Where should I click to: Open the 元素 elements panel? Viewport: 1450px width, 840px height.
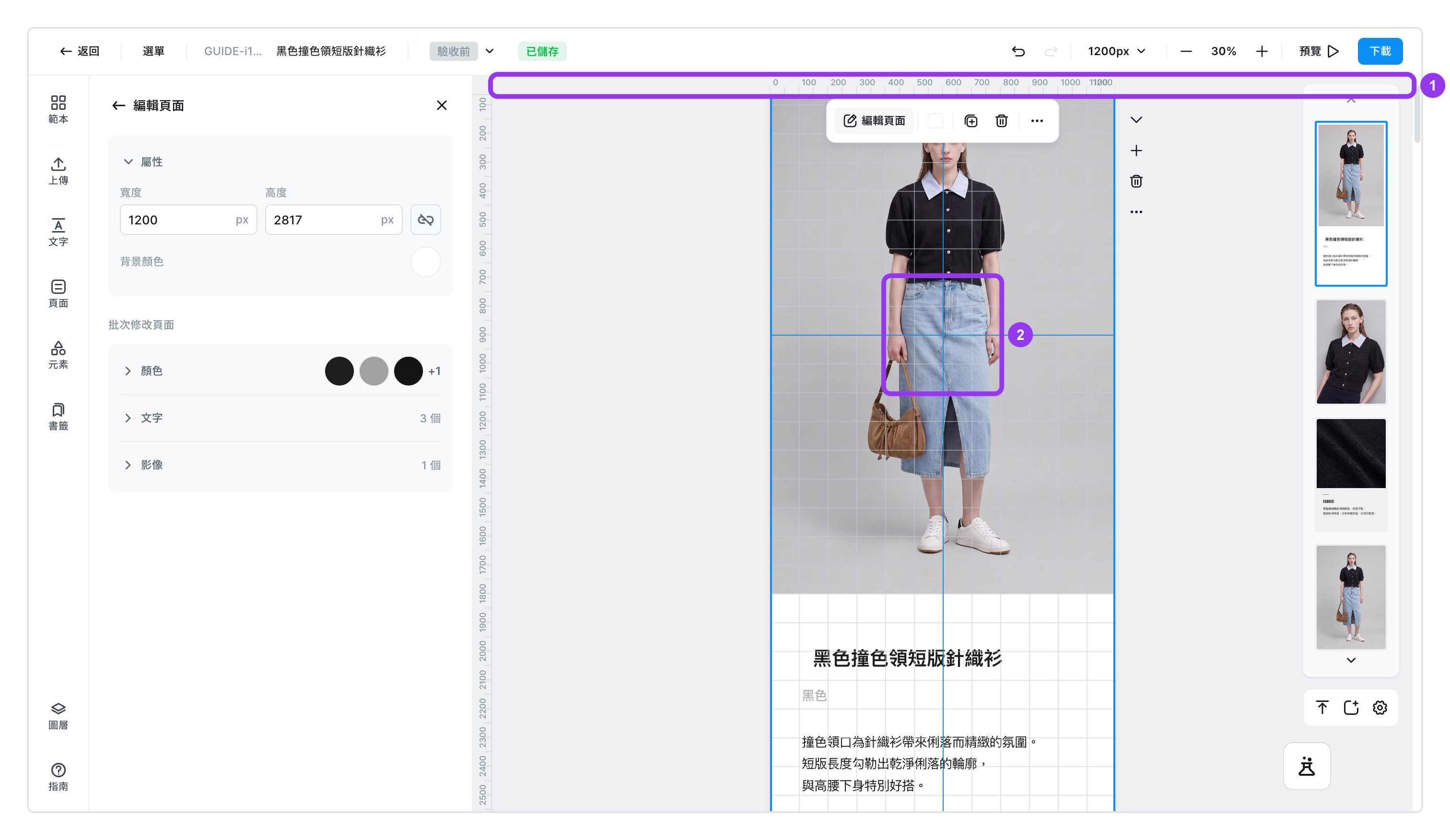pyautogui.click(x=58, y=355)
